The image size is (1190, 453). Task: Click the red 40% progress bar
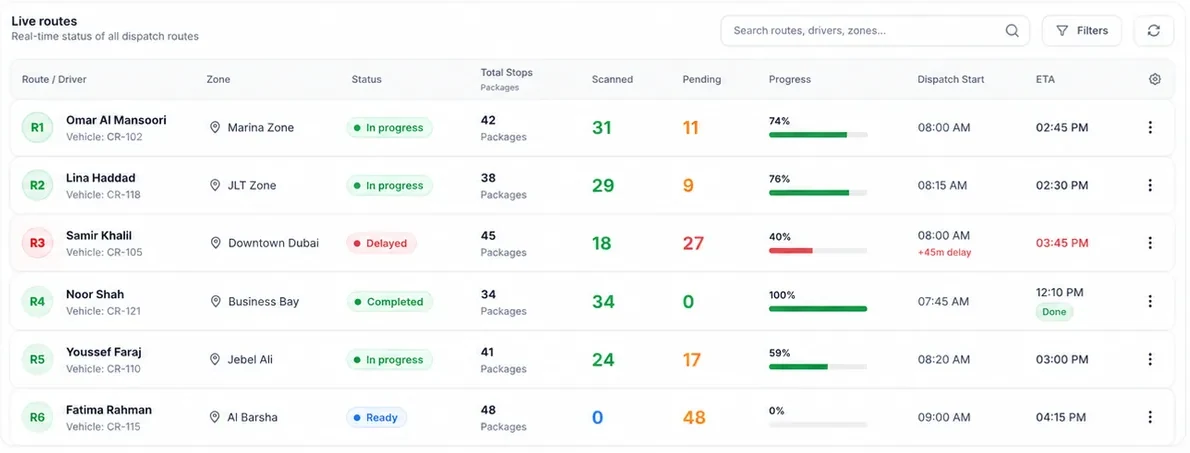(x=817, y=250)
